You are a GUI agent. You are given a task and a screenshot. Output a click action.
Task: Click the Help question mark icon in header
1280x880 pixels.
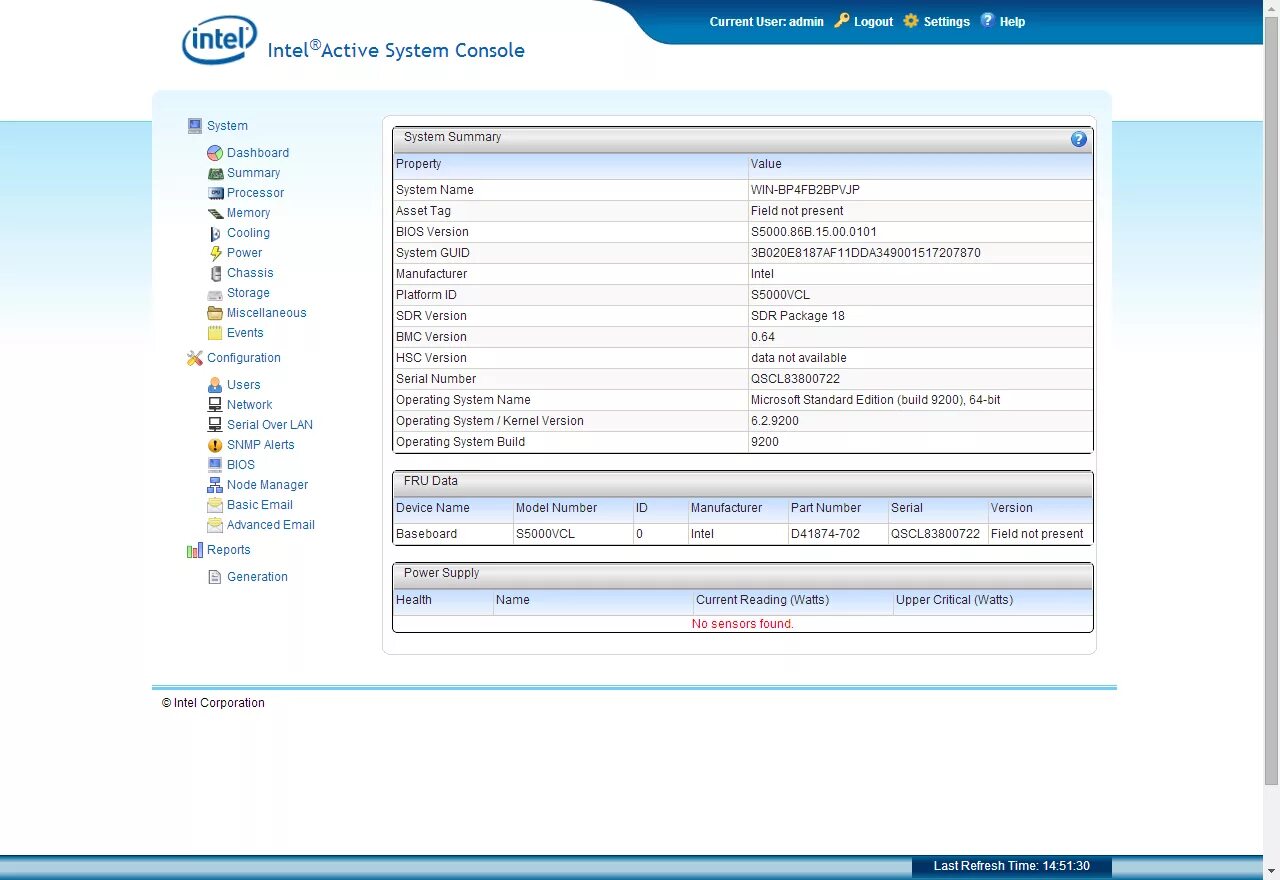pos(987,20)
